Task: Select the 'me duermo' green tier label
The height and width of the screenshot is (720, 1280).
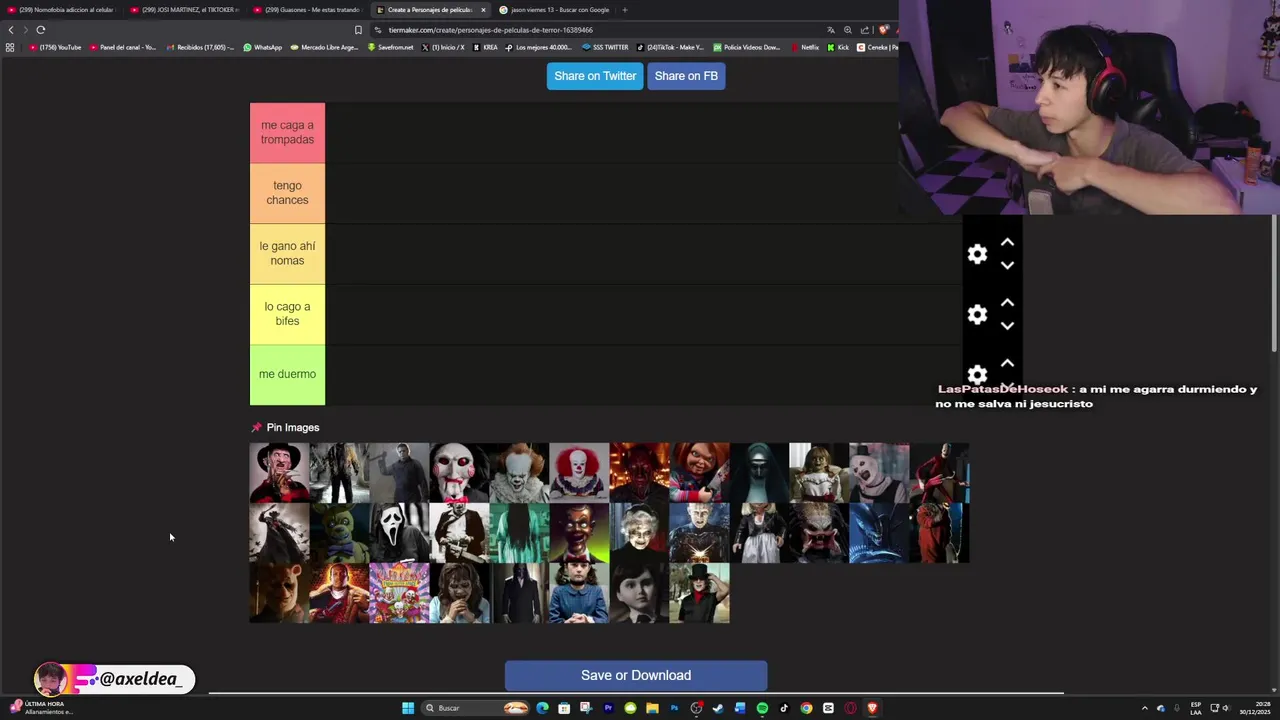Action: pyautogui.click(x=287, y=374)
